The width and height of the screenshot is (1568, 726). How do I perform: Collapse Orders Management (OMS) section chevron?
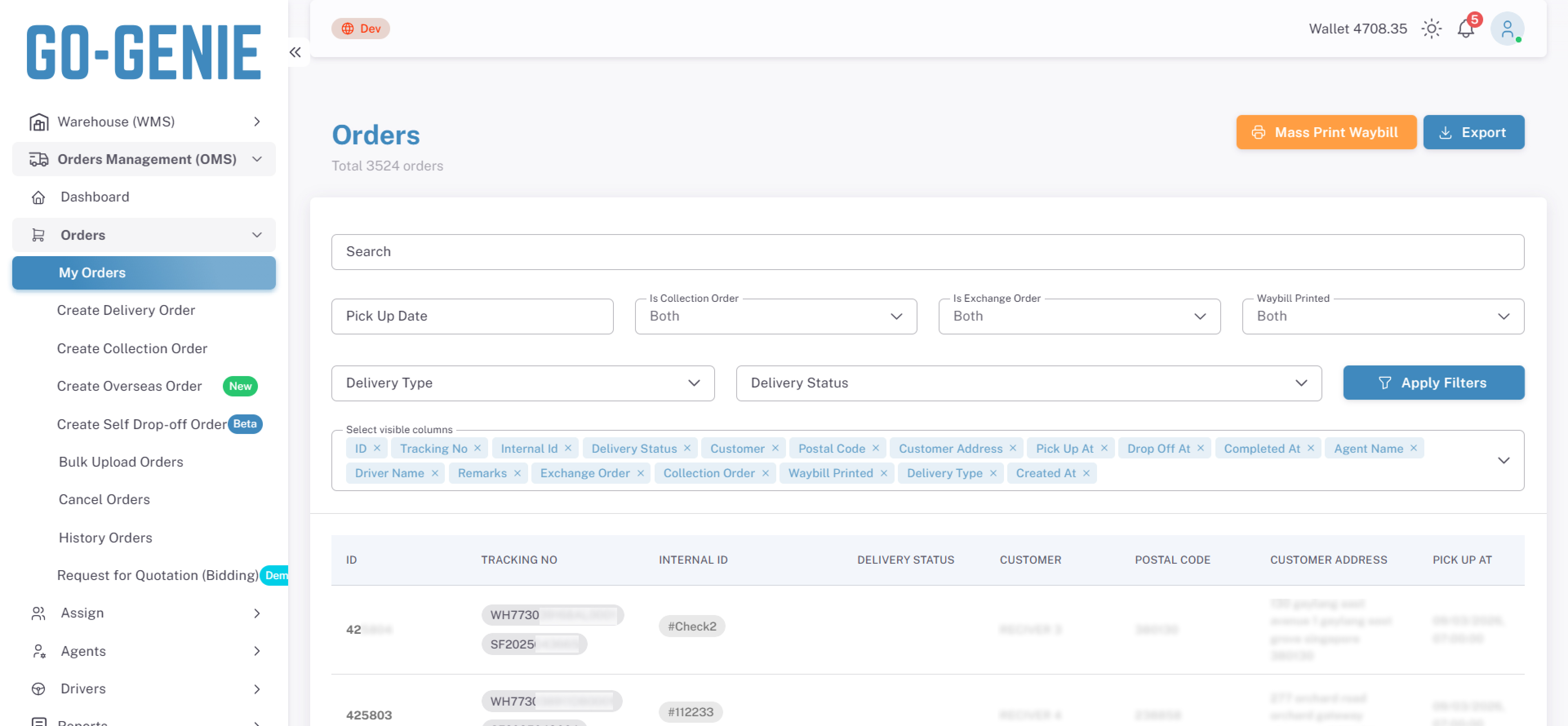(x=257, y=159)
